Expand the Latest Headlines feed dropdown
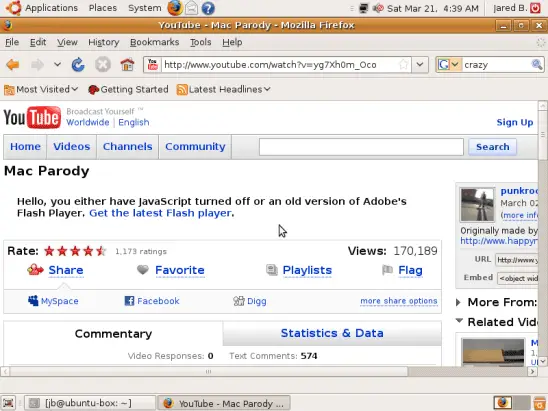The width and height of the screenshot is (548, 411). point(224,89)
